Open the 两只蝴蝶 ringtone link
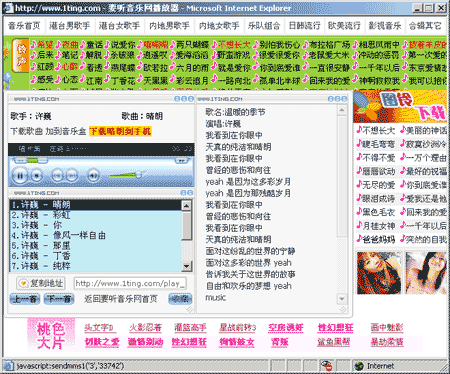 click(193, 44)
